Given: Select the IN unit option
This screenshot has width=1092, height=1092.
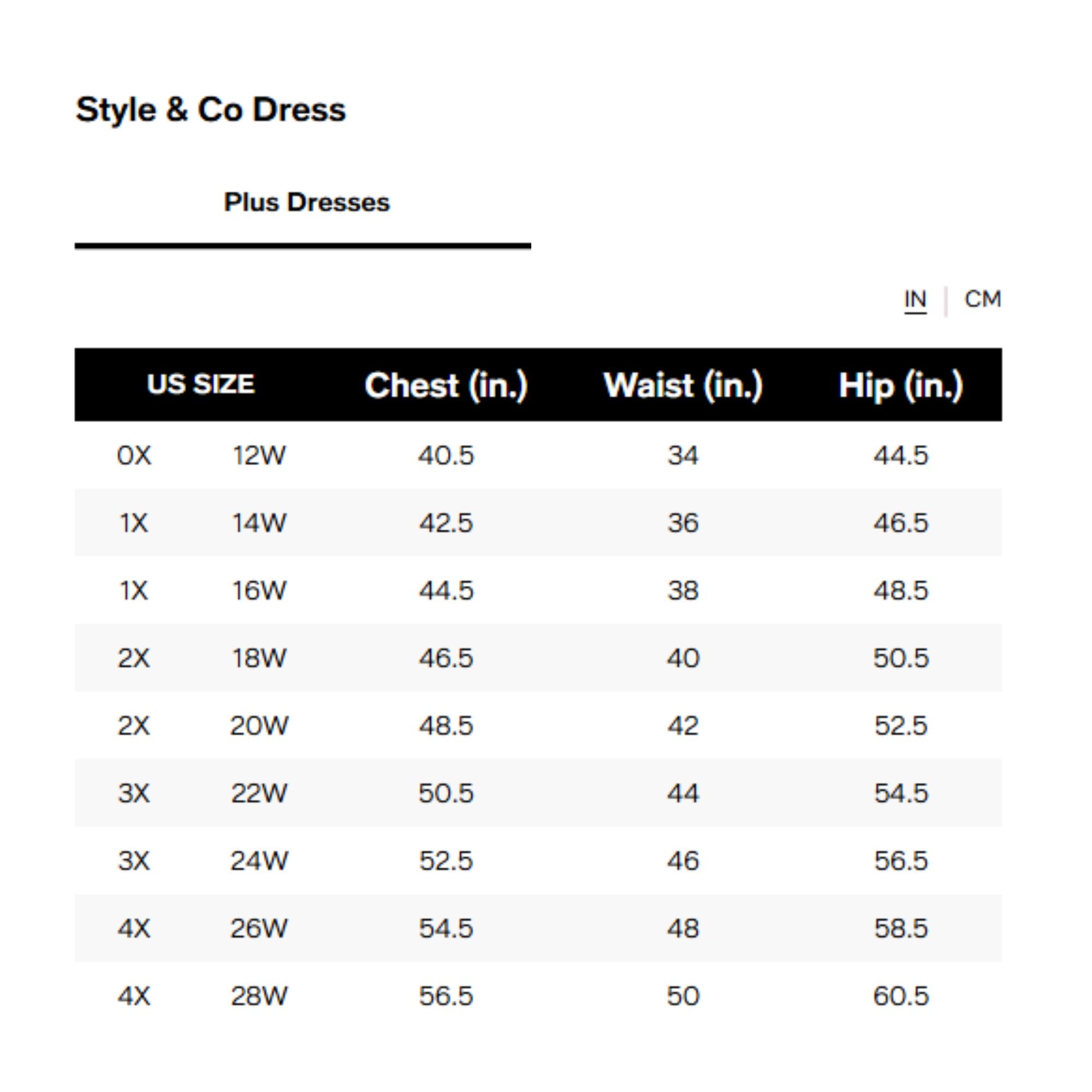Looking at the screenshot, I should coord(915,299).
